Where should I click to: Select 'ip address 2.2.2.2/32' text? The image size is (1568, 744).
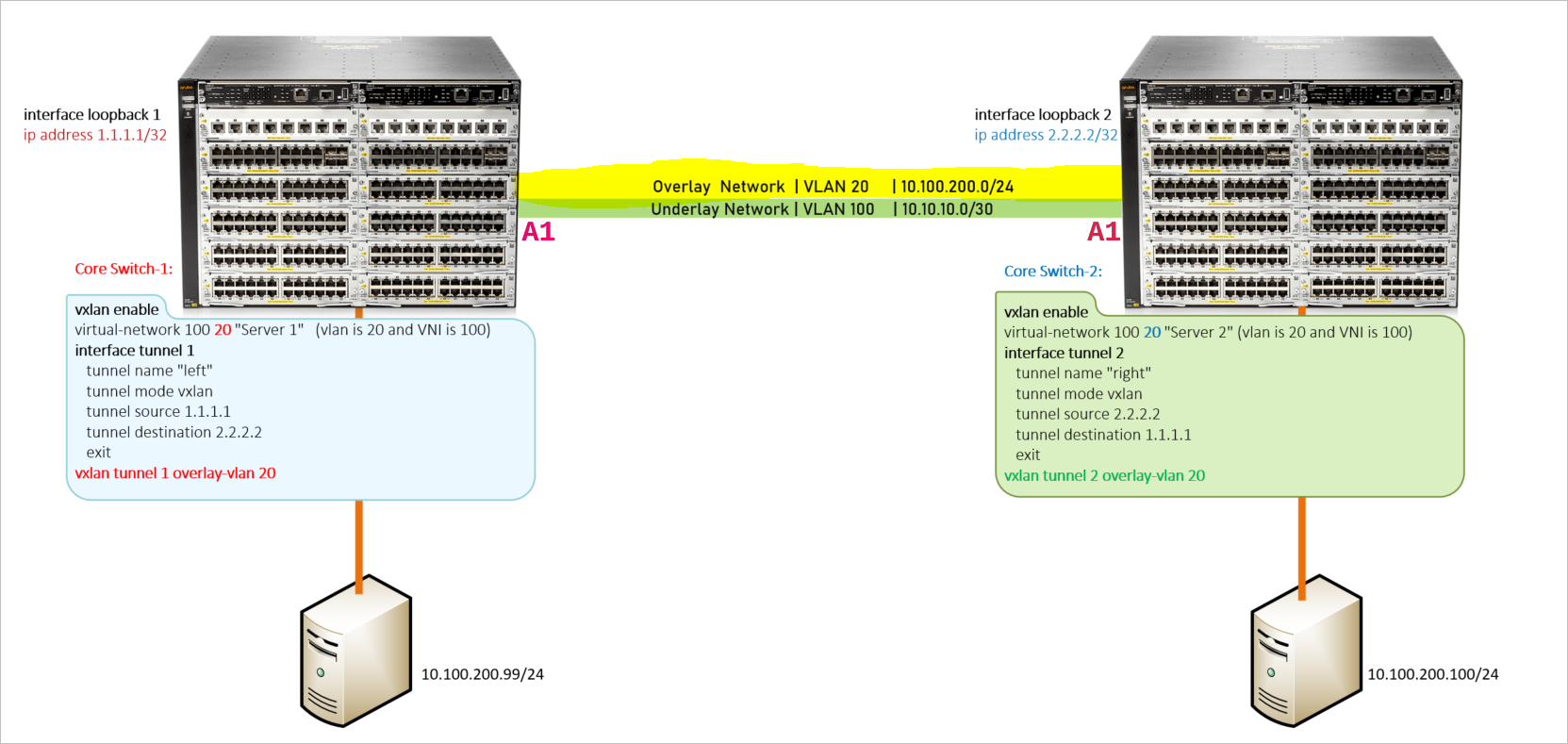point(1046,135)
